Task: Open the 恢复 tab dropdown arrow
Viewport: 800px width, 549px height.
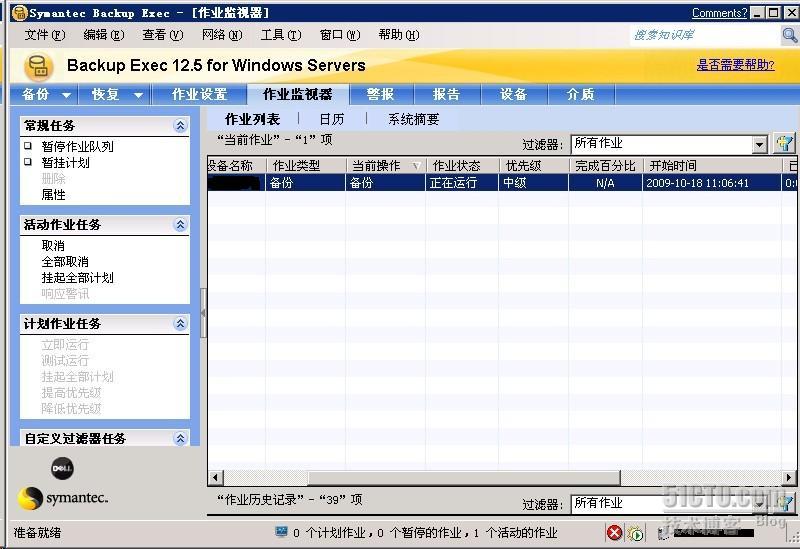Action: tap(138, 95)
